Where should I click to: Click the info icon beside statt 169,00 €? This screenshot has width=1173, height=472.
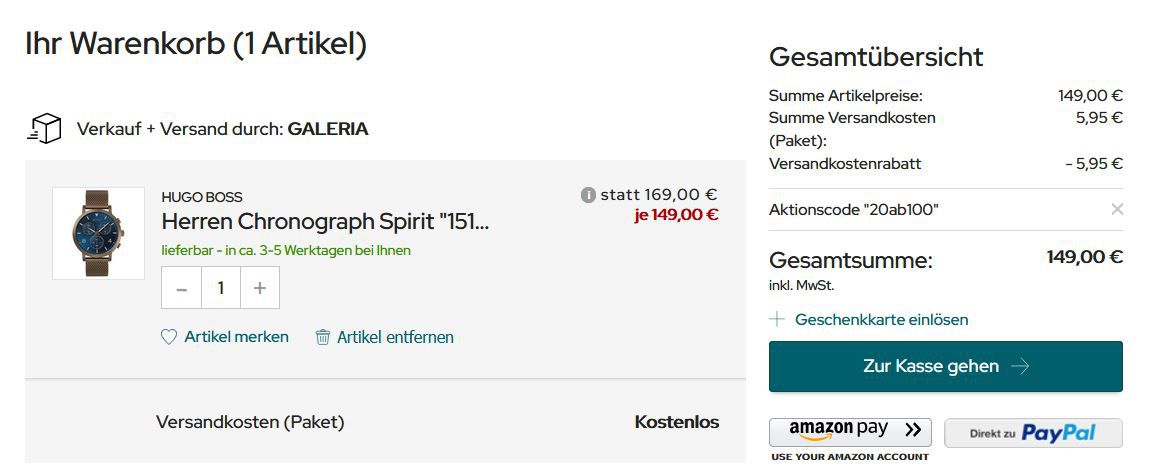point(588,195)
